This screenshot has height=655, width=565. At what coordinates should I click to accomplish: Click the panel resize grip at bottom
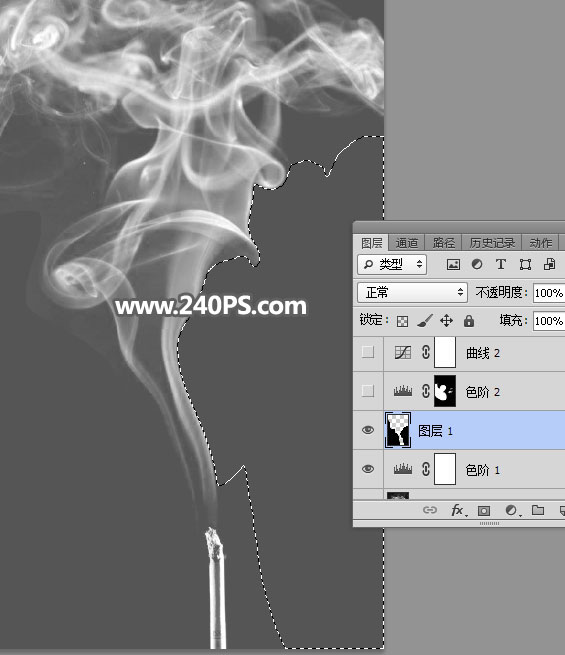tap(489, 523)
